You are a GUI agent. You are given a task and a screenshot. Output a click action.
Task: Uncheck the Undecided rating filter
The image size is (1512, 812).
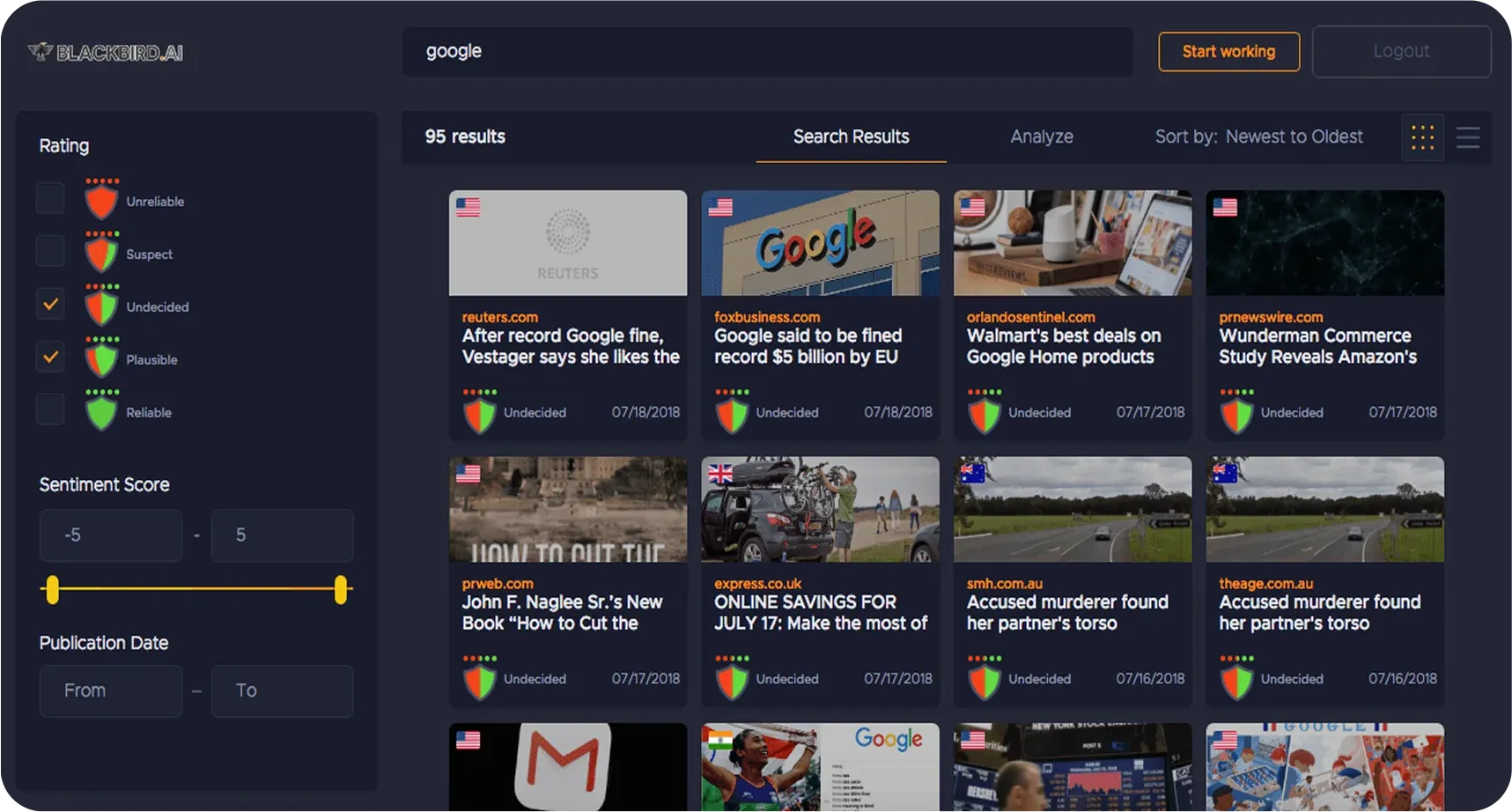[50, 304]
